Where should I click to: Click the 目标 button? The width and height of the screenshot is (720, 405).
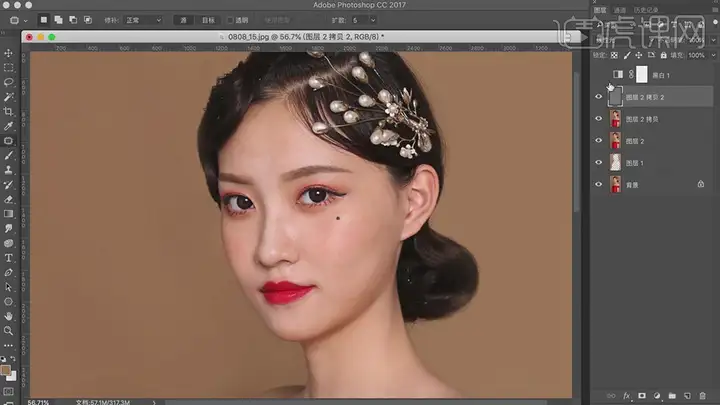tap(208, 20)
